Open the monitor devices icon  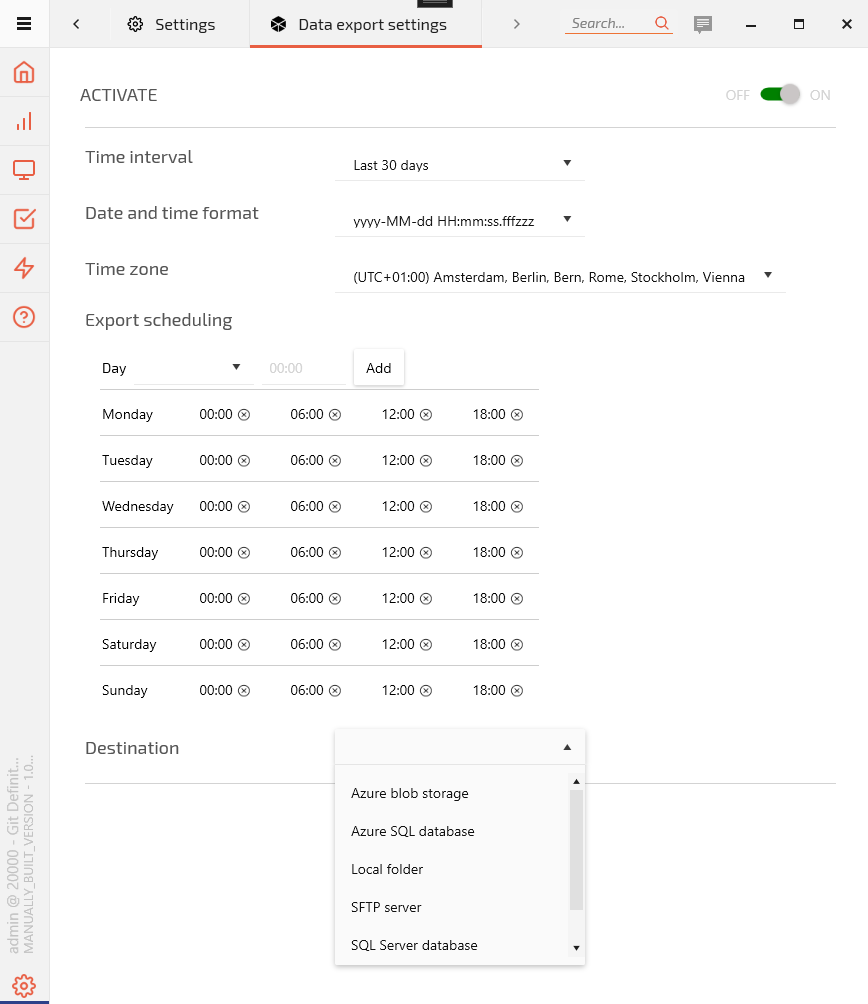(x=24, y=170)
